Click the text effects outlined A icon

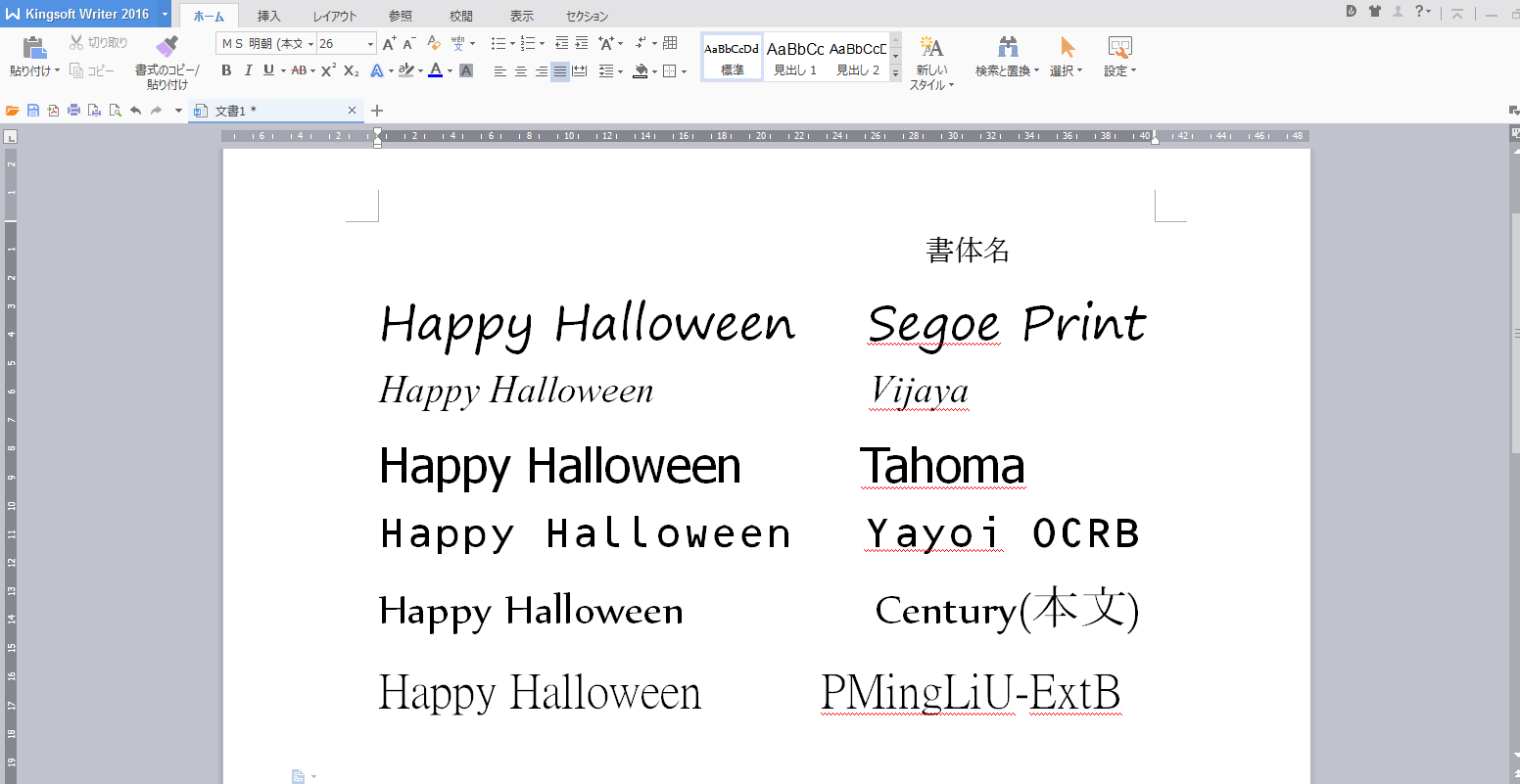[376, 70]
